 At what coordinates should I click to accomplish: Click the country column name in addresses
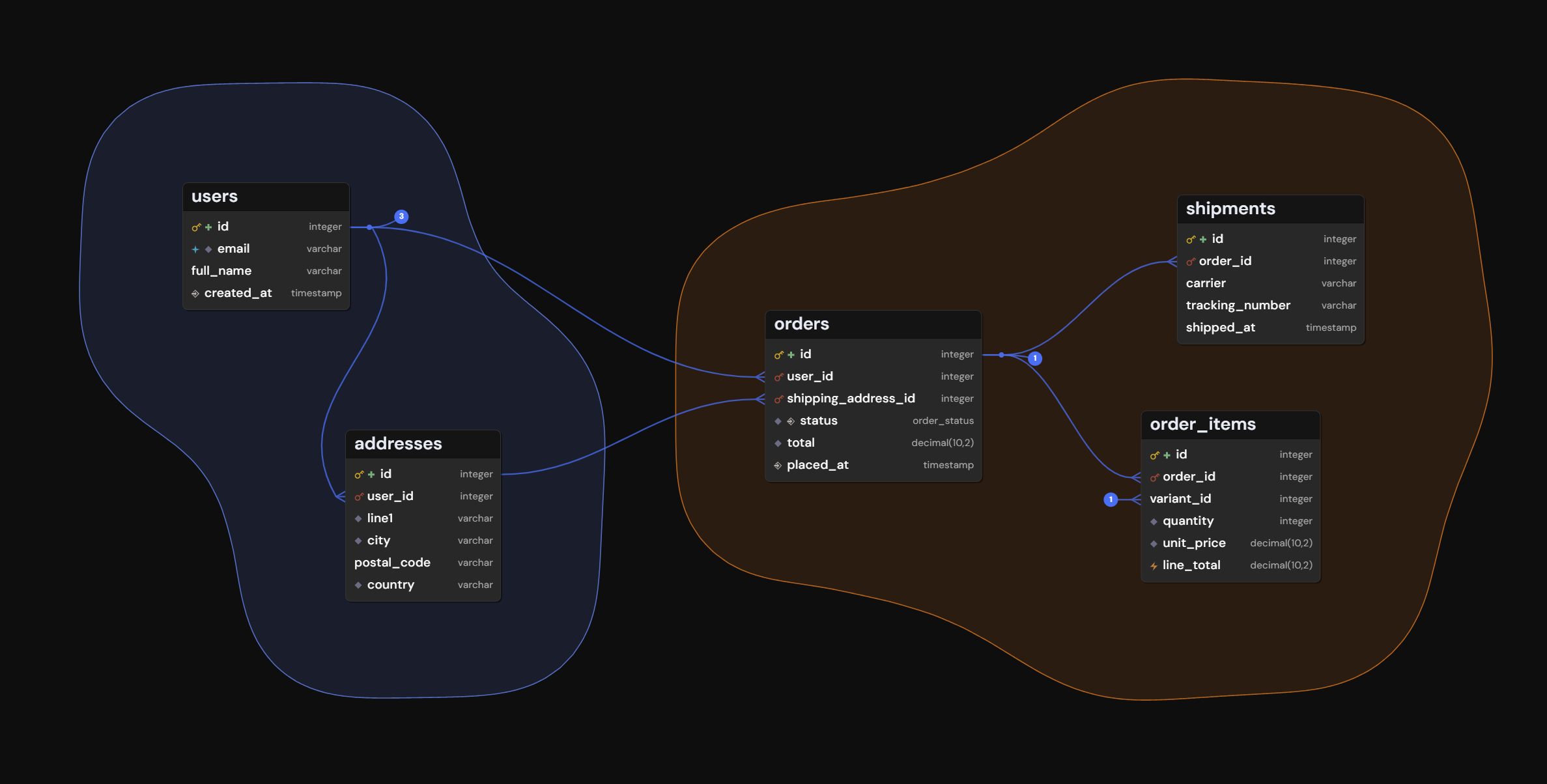pos(390,585)
